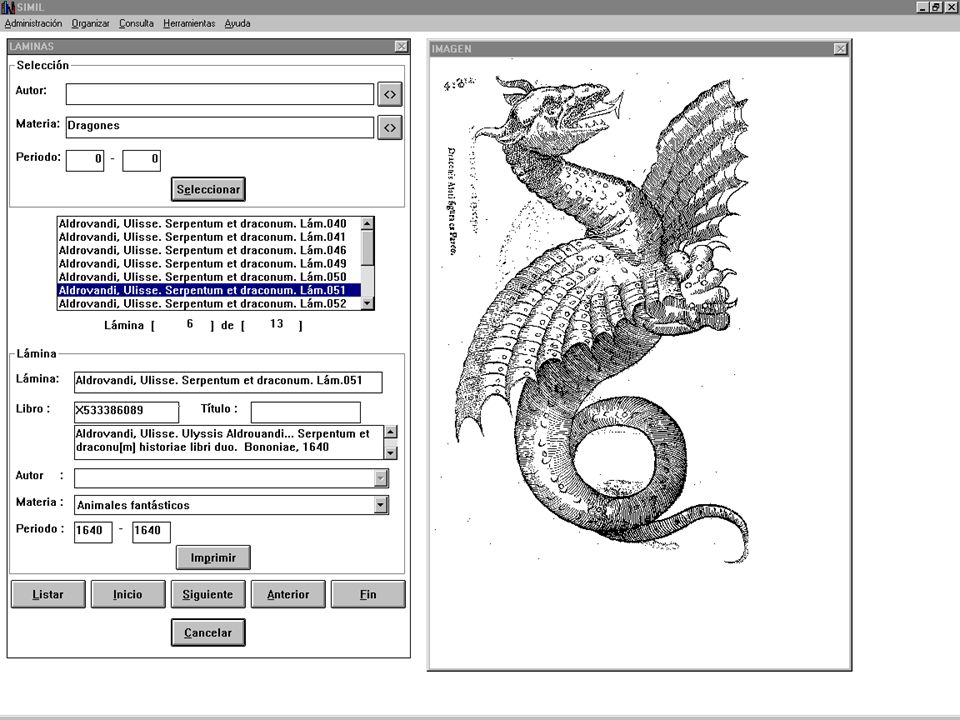Screen dimensions: 960x720
Task: Click the list scrollbar down arrow
Action: tap(367, 303)
